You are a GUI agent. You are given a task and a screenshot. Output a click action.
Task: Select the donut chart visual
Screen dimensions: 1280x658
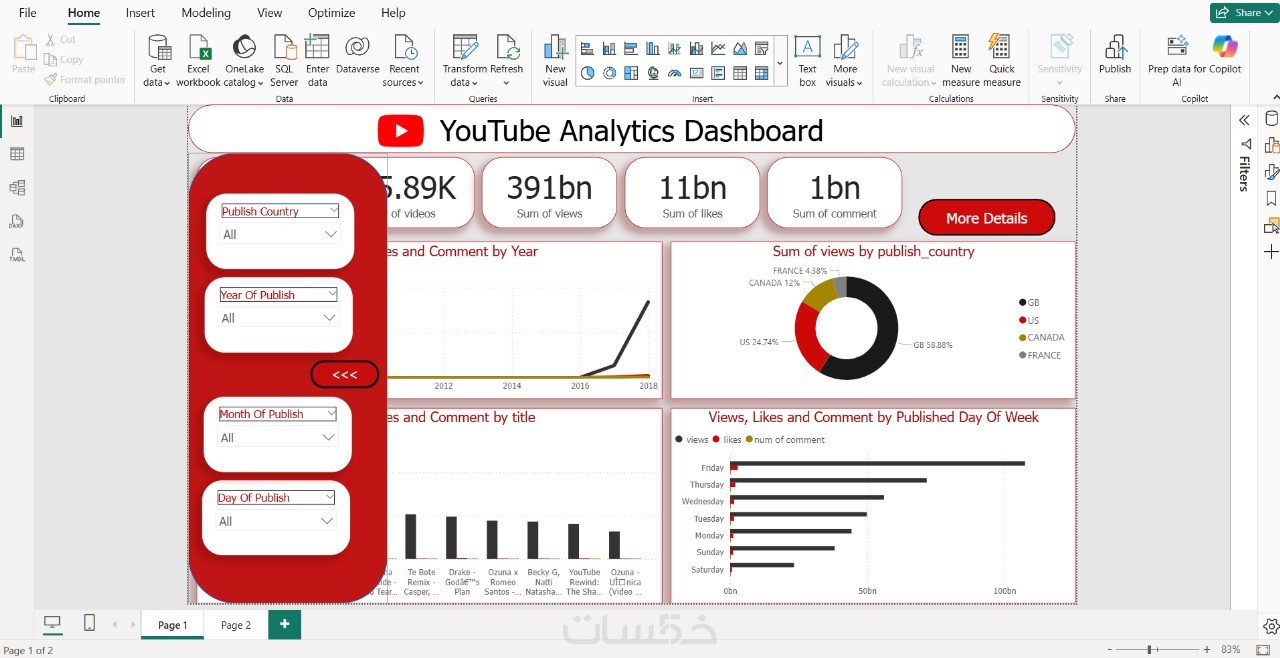click(x=609, y=73)
